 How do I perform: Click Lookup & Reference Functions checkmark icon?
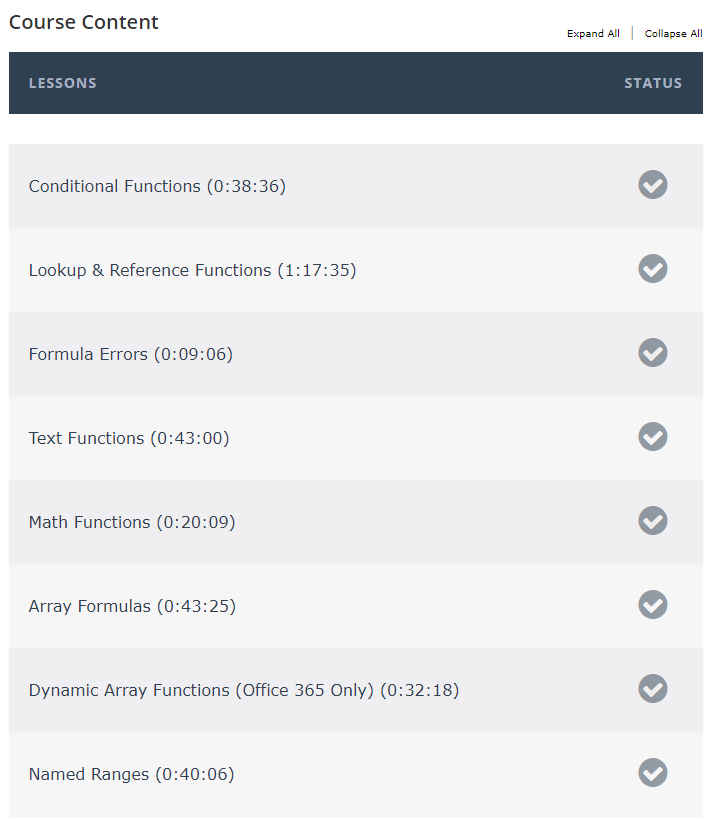tap(652, 269)
